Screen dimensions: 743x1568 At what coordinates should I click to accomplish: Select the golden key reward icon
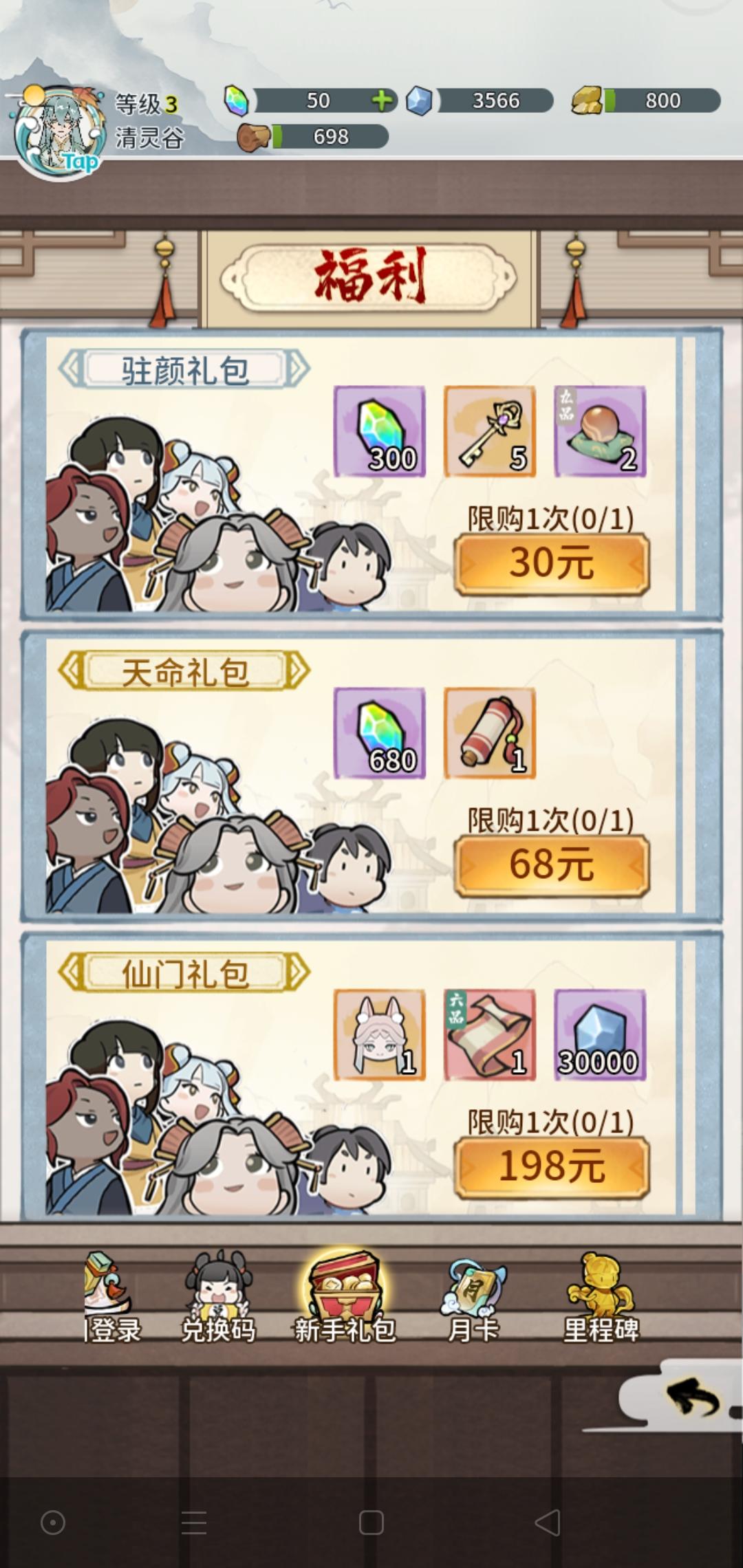click(x=490, y=431)
